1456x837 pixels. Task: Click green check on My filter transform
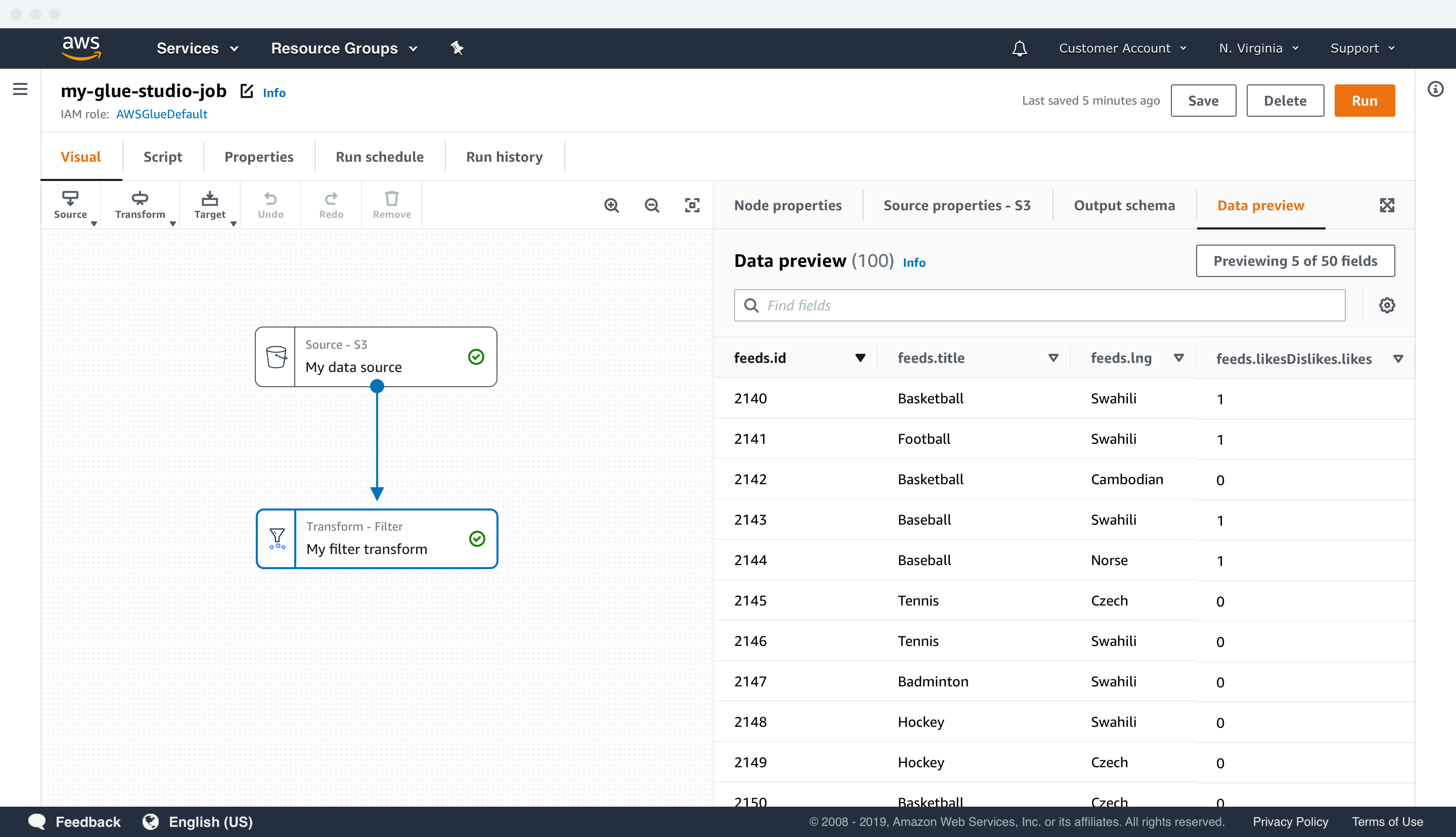tap(477, 539)
